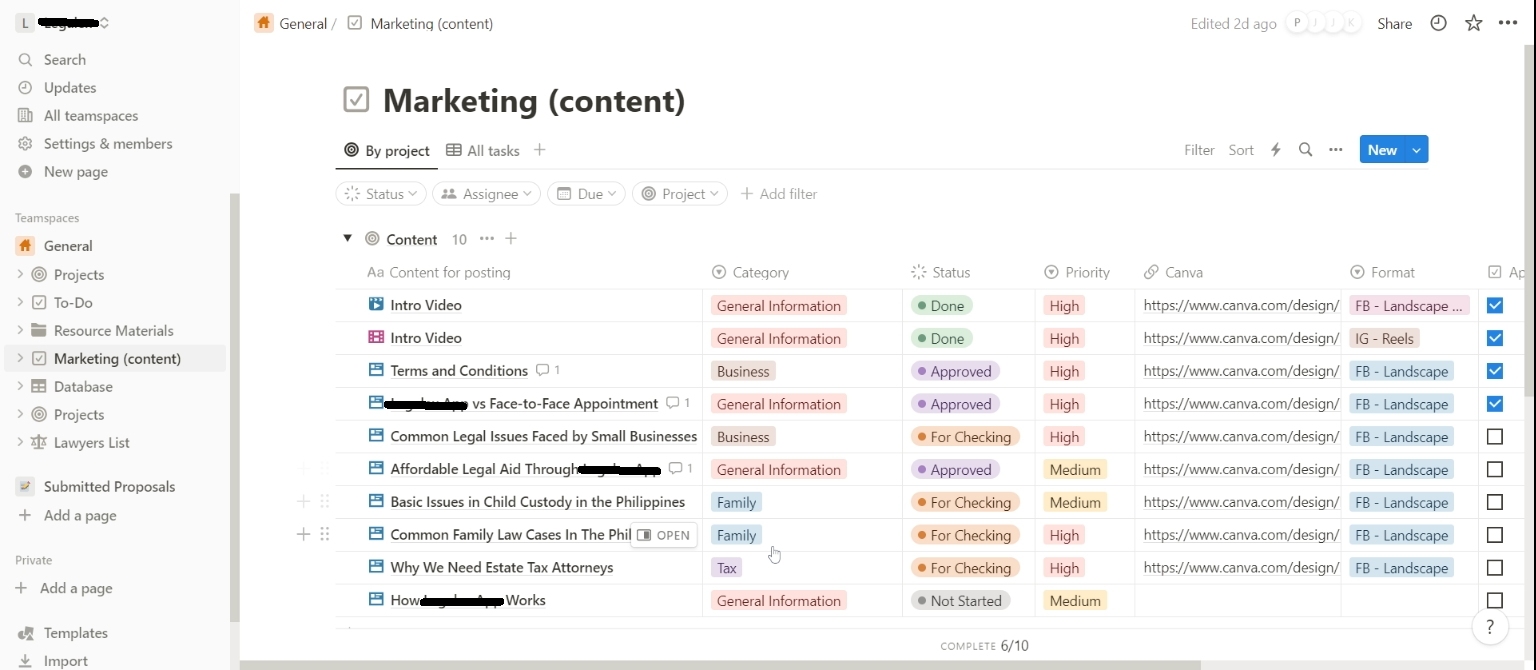
Task: Click the Share button
Action: pyautogui.click(x=1394, y=24)
